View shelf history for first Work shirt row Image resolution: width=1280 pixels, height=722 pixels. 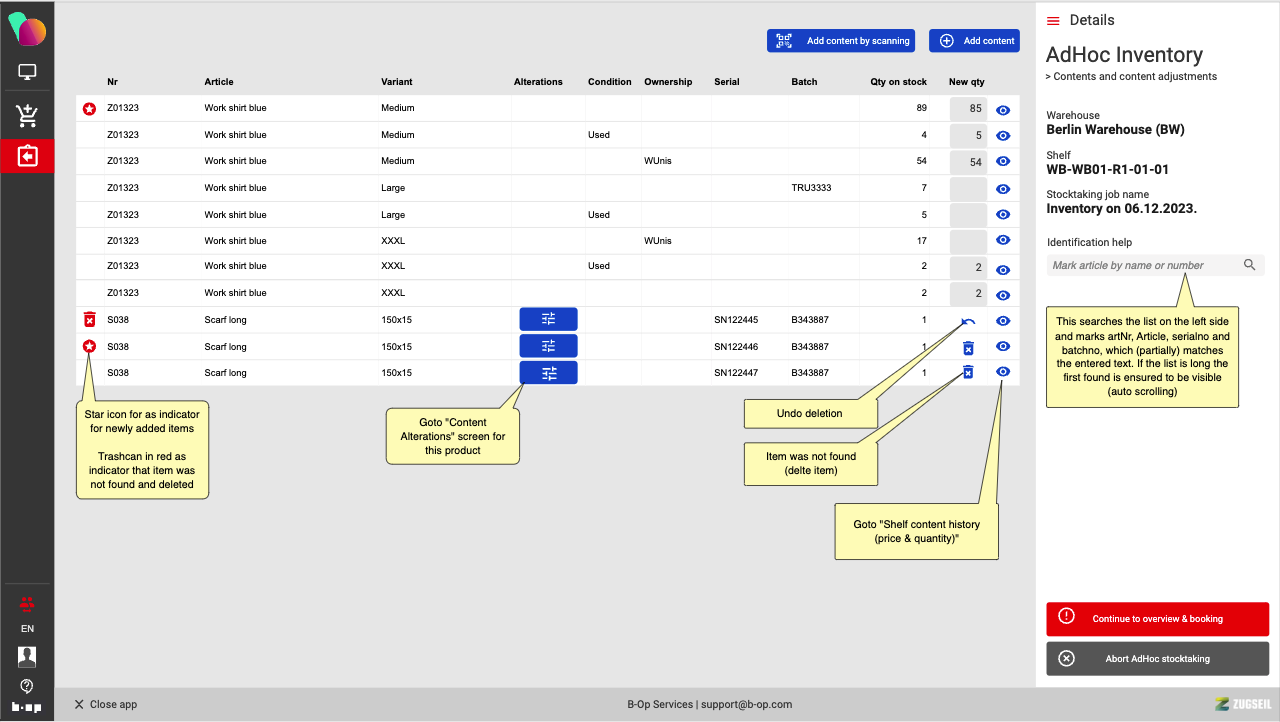tap(1003, 110)
